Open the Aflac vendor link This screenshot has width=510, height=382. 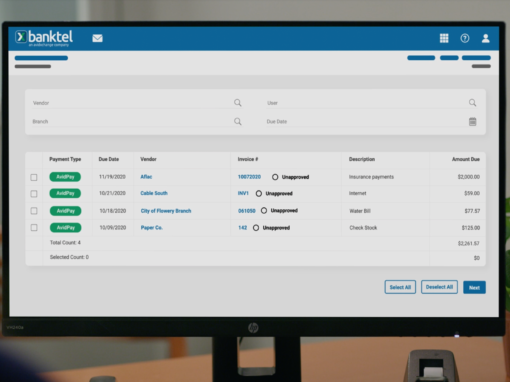click(x=146, y=177)
